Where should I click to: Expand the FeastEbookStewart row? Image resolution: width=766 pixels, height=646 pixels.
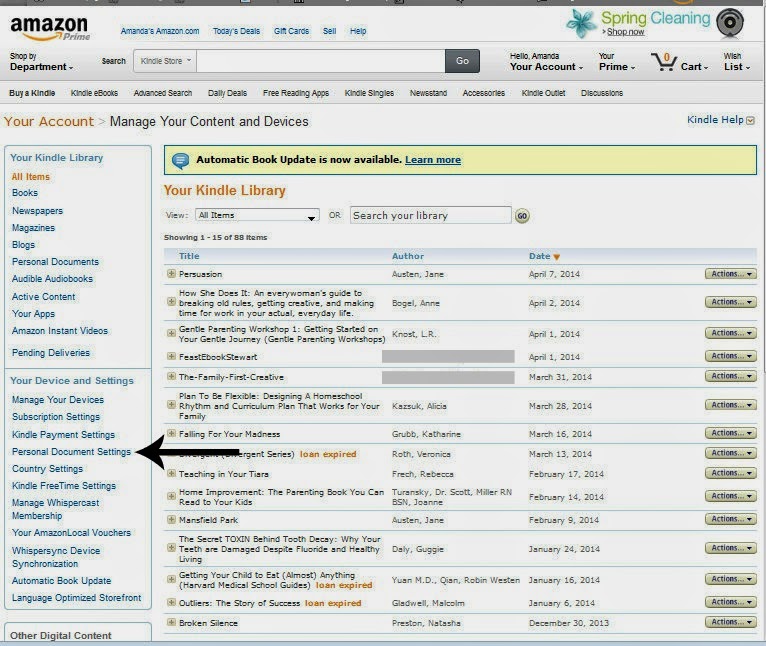[x=171, y=356]
